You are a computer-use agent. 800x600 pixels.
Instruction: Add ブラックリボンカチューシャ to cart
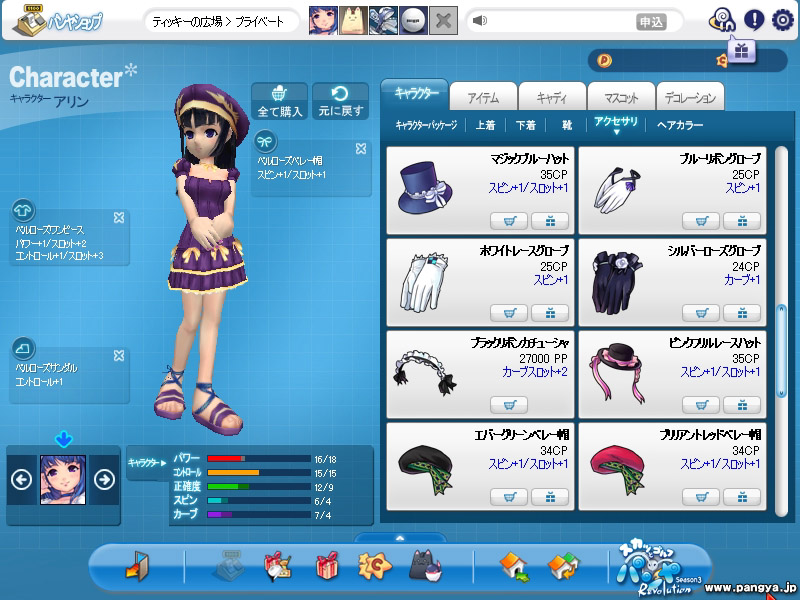pyautogui.click(x=509, y=405)
